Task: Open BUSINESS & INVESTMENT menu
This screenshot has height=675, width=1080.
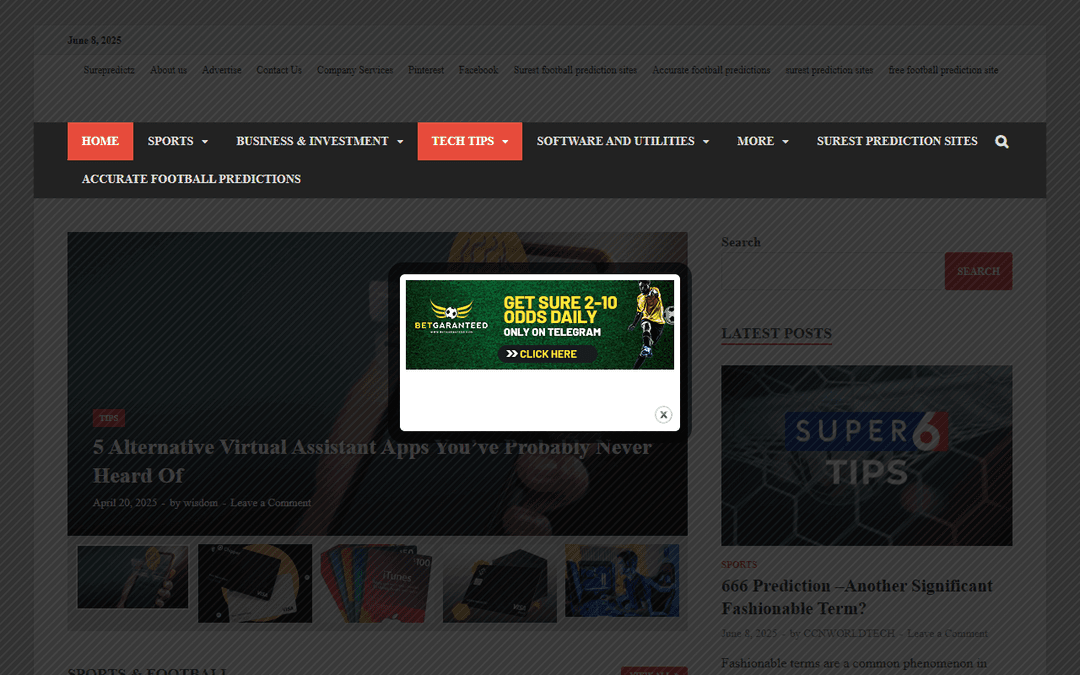Action: [x=312, y=141]
